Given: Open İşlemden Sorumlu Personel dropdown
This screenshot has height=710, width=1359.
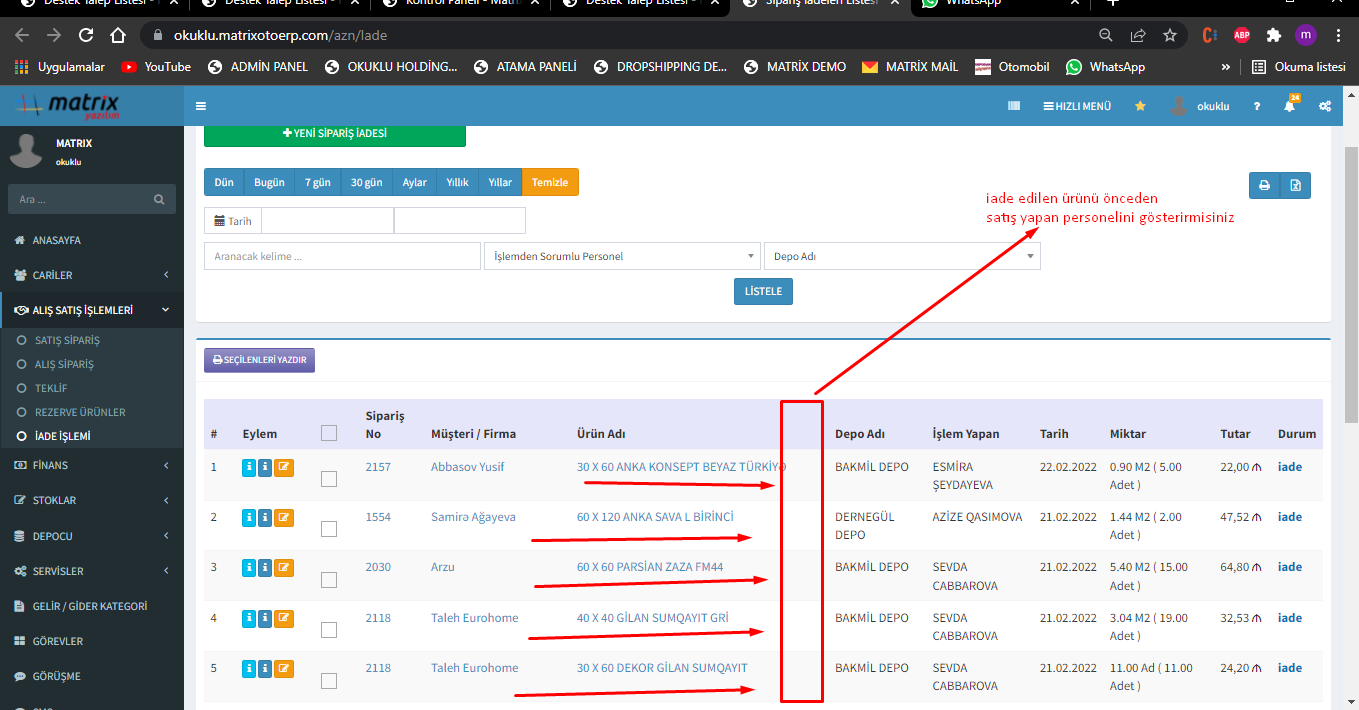Looking at the screenshot, I should [x=621, y=256].
